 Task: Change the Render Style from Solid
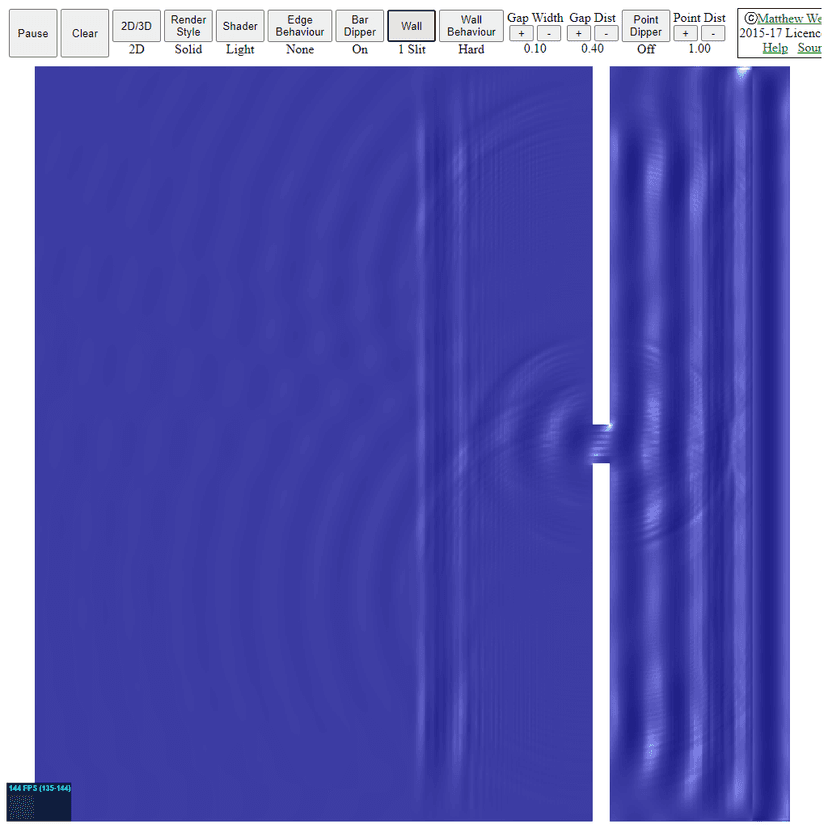pos(188,26)
